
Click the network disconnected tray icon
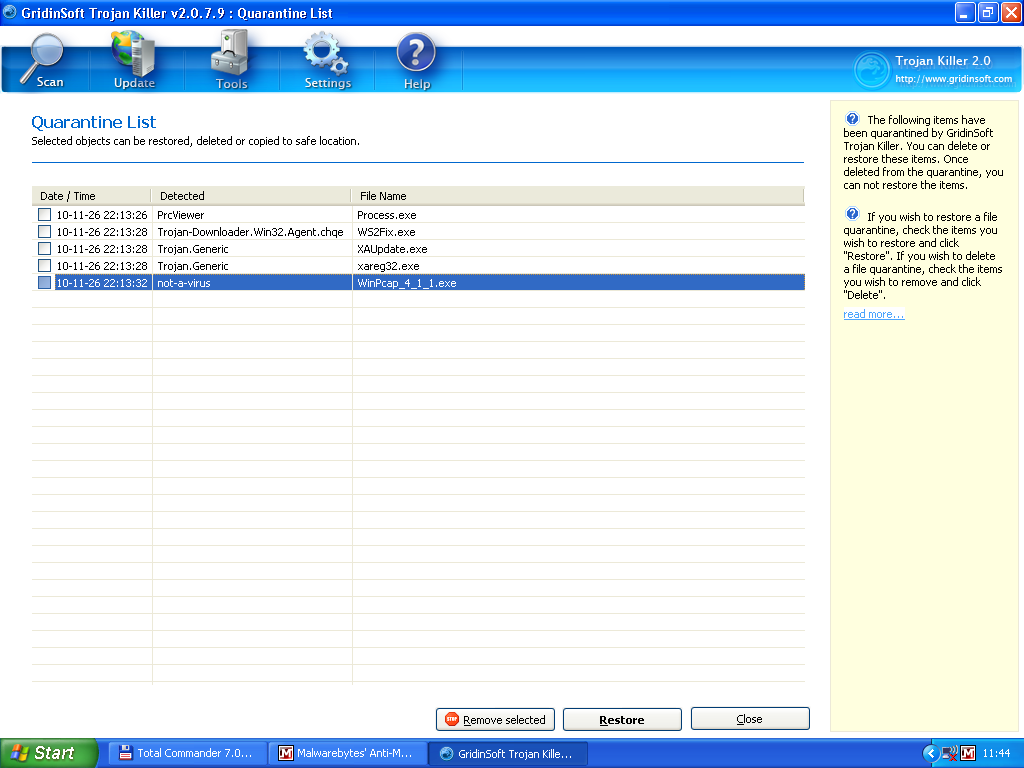(950, 753)
